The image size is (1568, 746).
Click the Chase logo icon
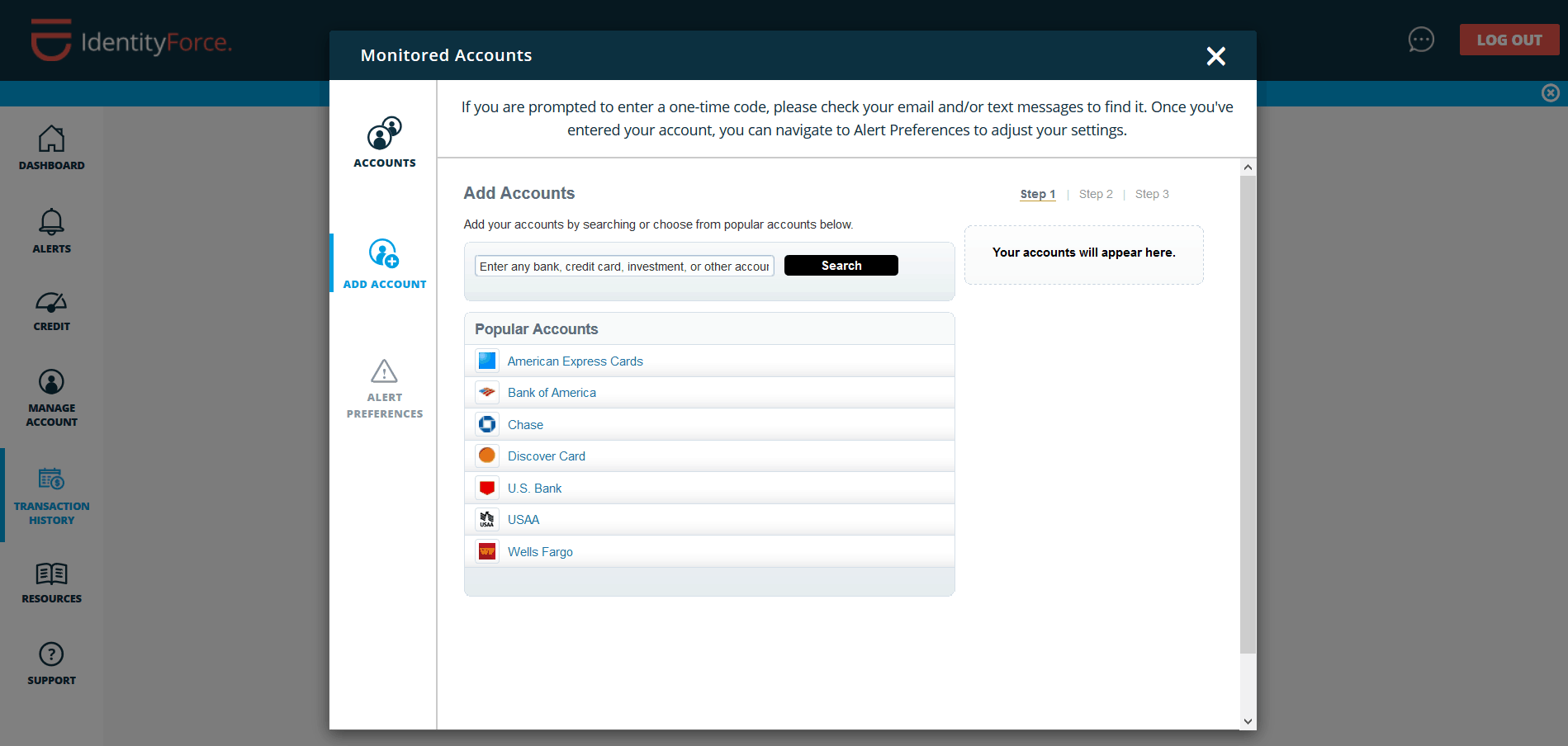(x=487, y=424)
